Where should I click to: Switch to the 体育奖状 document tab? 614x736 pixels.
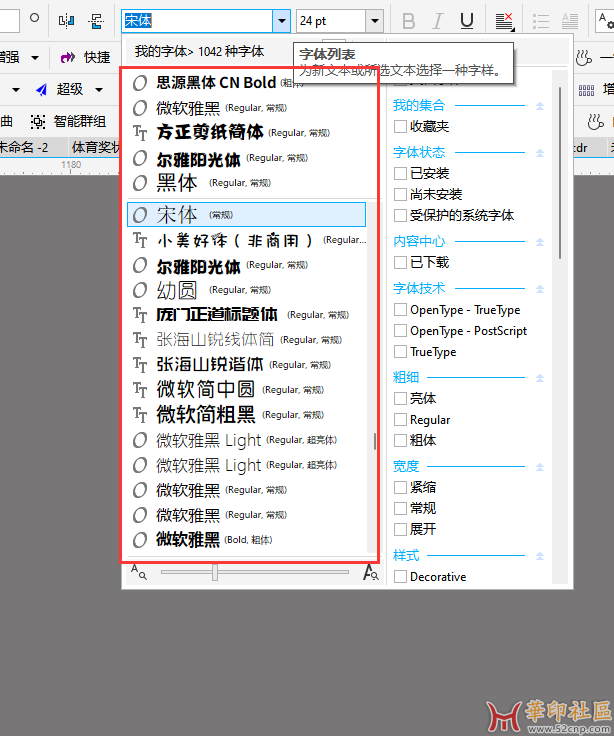coord(96,147)
